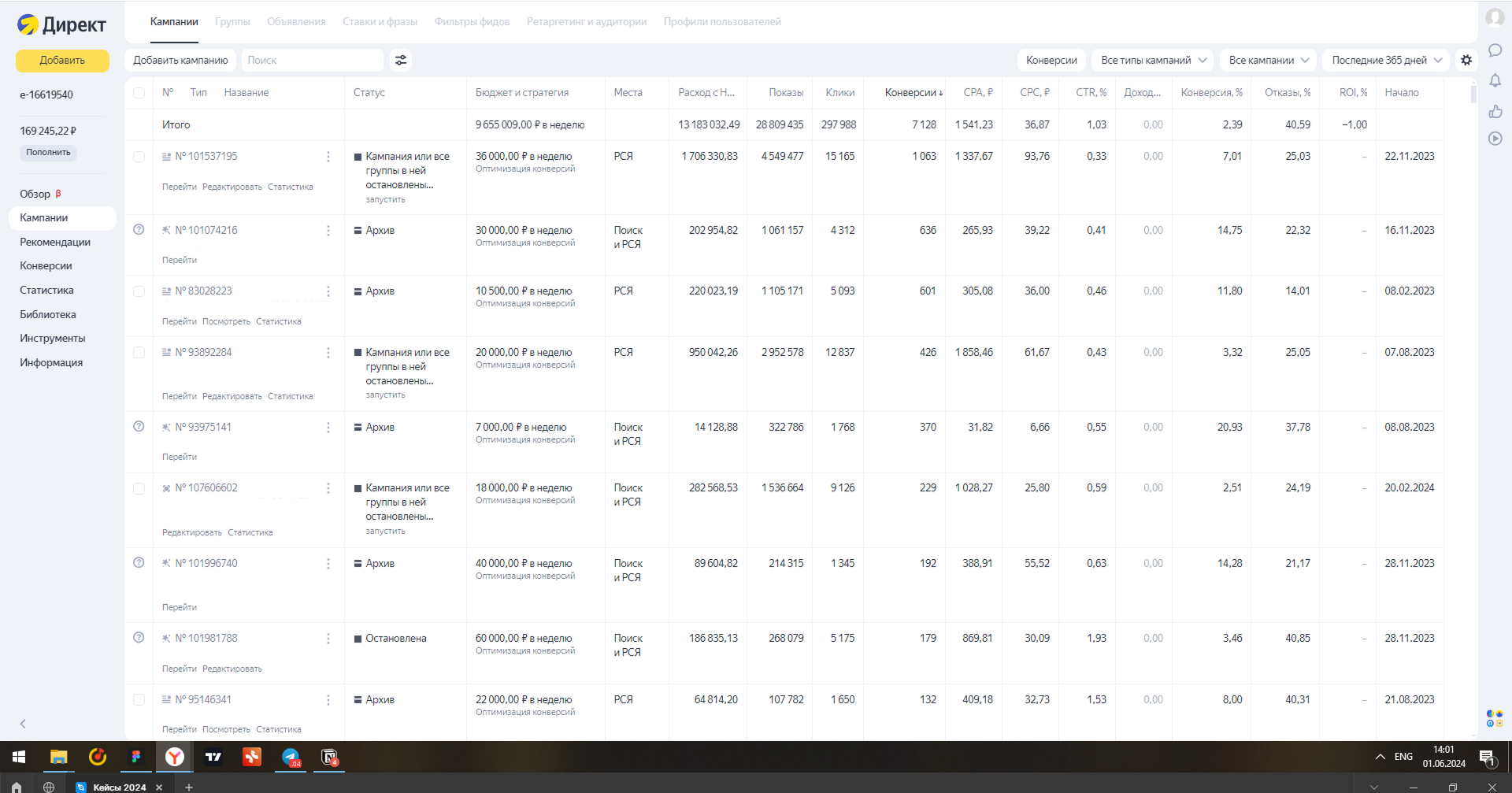Switch to the Группы tab
Image resolution: width=1512 pixels, height=793 pixels.
pos(232,22)
